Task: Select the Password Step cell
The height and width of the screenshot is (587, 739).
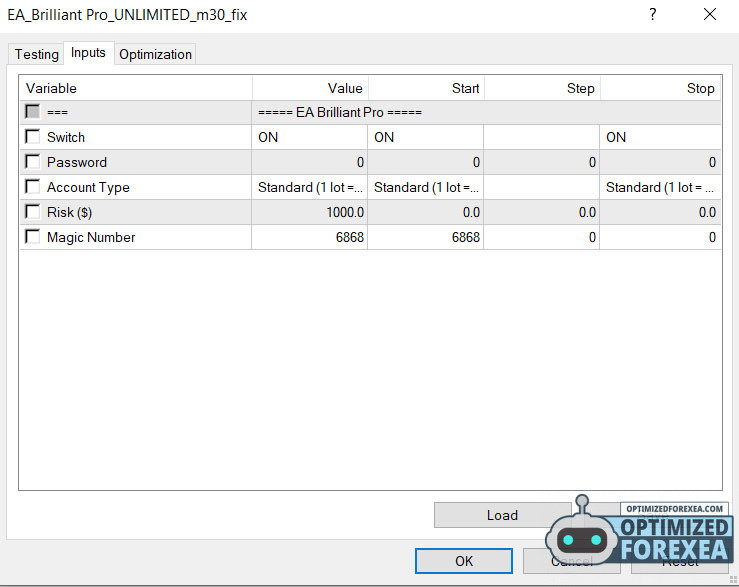Action: [x=542, y=162]
